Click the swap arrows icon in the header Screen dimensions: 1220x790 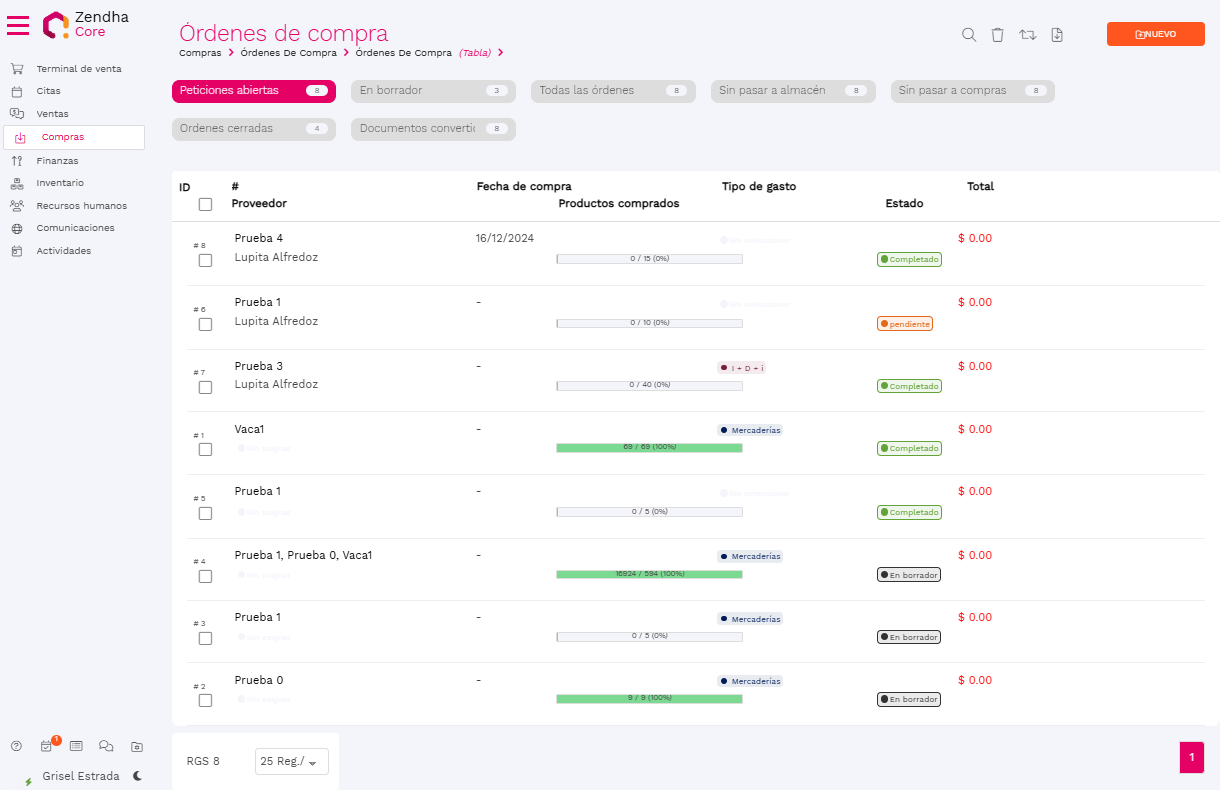click(1027, 35)
